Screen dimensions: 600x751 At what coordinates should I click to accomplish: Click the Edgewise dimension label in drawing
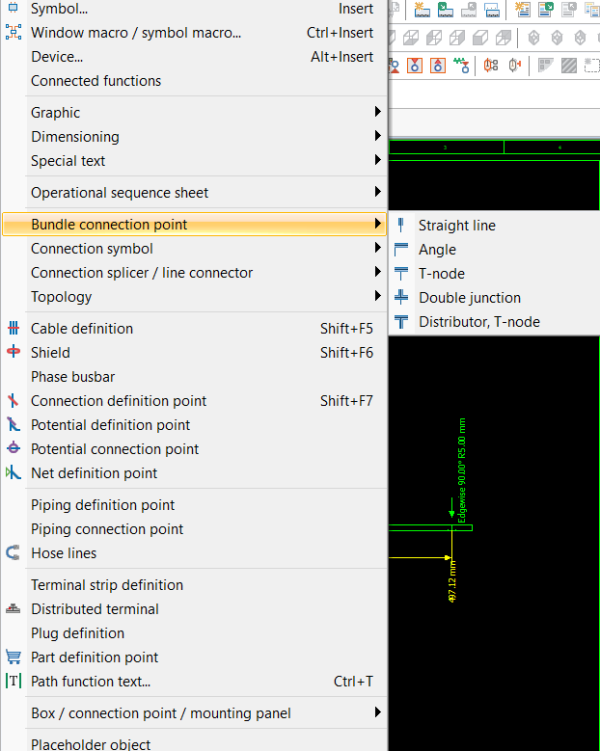pos(462,470)
